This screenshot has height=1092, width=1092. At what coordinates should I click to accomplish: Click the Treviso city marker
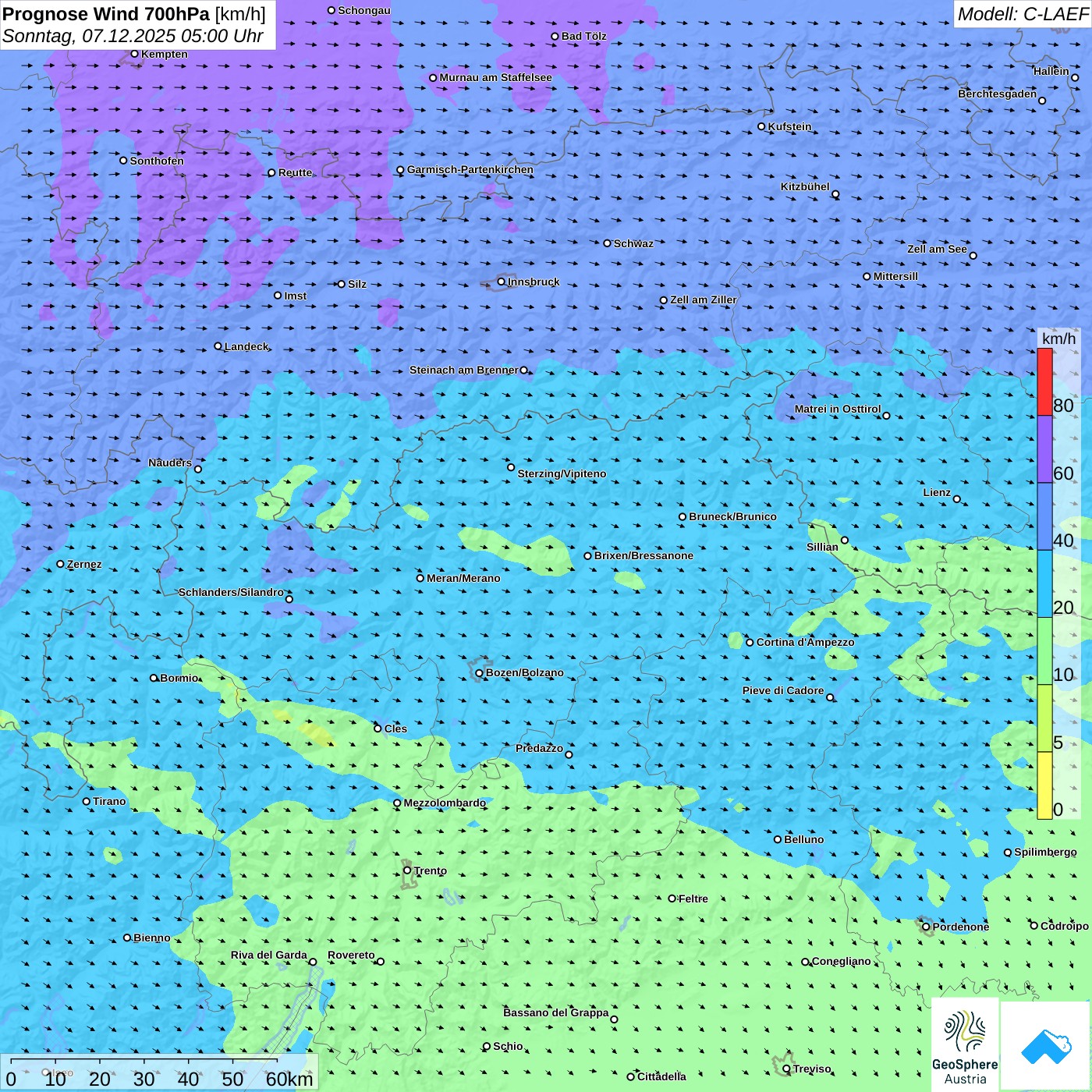point(787,1069)
